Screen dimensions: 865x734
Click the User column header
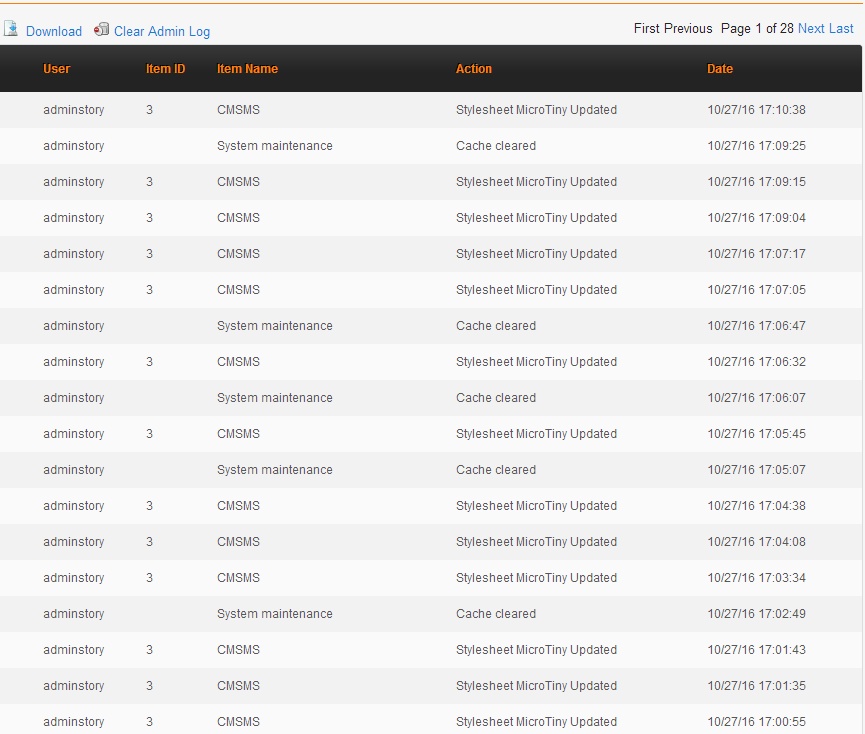click(57, 69)
